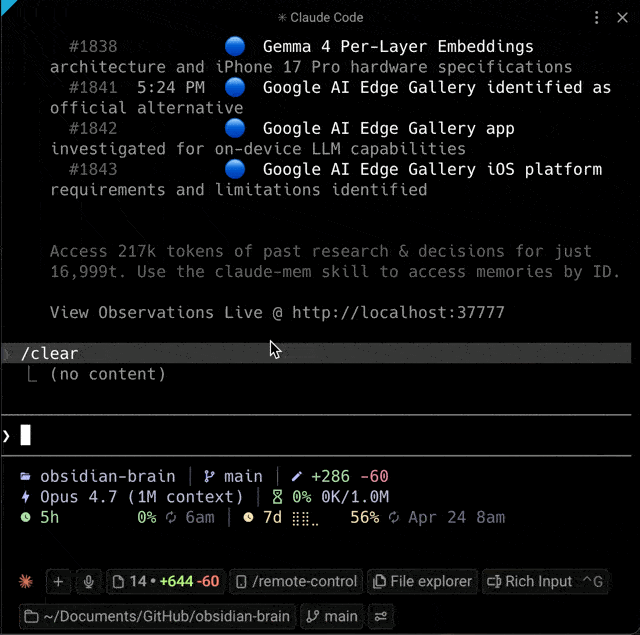Click the 5:24 PM timestamp
The width and height of the screenshot is (640, 635).
(x=171, y=87)
